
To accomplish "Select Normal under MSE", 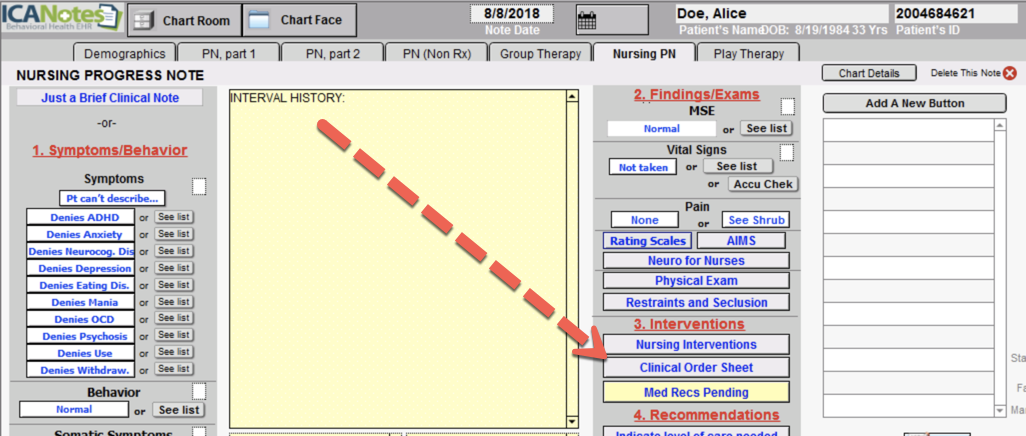I will point(662,129).
